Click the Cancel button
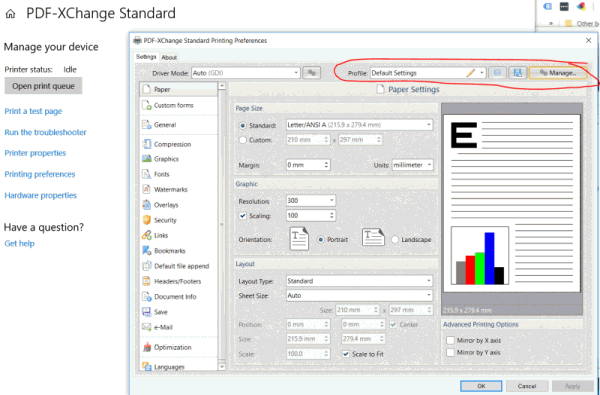 click(527, 386)
